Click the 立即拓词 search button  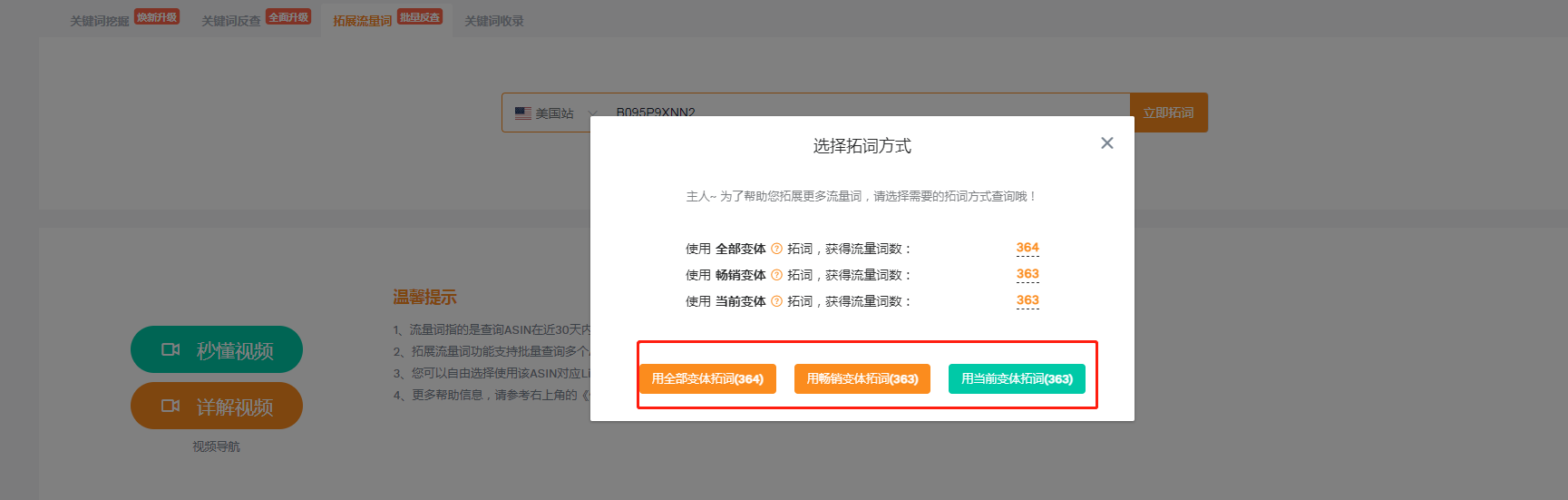point(1168,113)
